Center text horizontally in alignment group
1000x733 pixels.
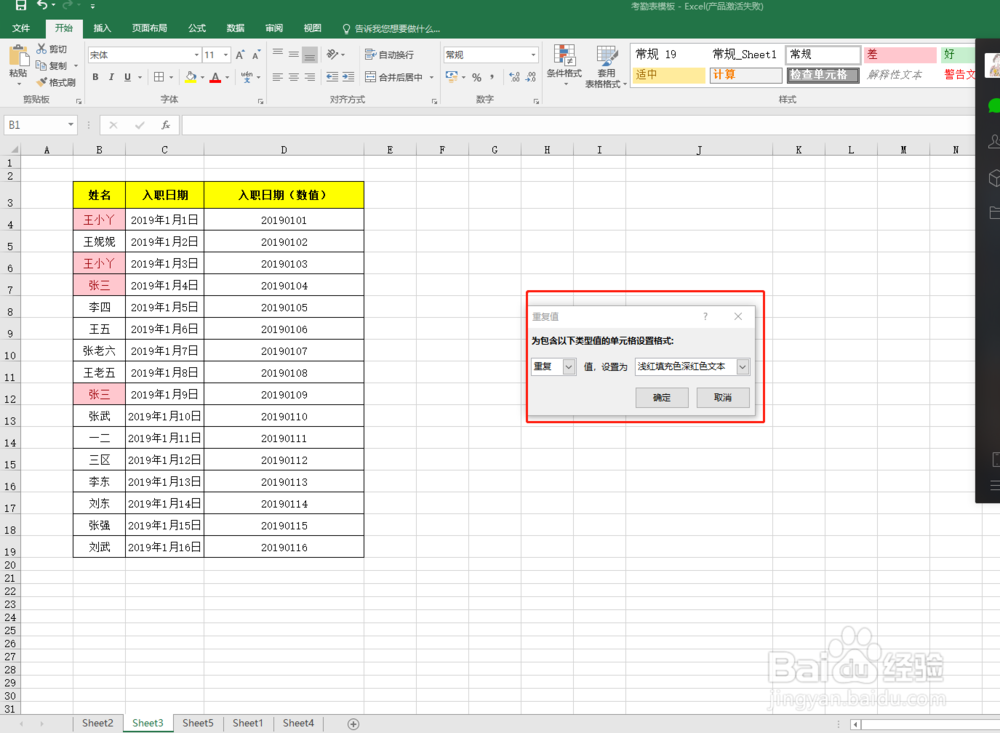293,77
